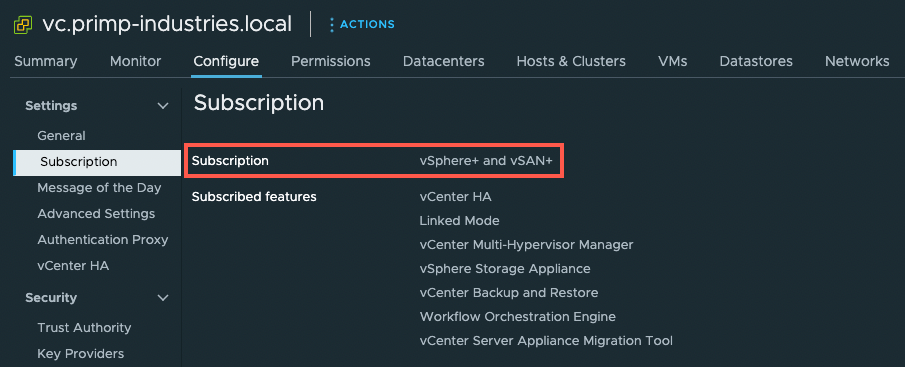905x367 pixels.
Task: Collapse the Settings section chevron
Action: (x=163, y=106)
